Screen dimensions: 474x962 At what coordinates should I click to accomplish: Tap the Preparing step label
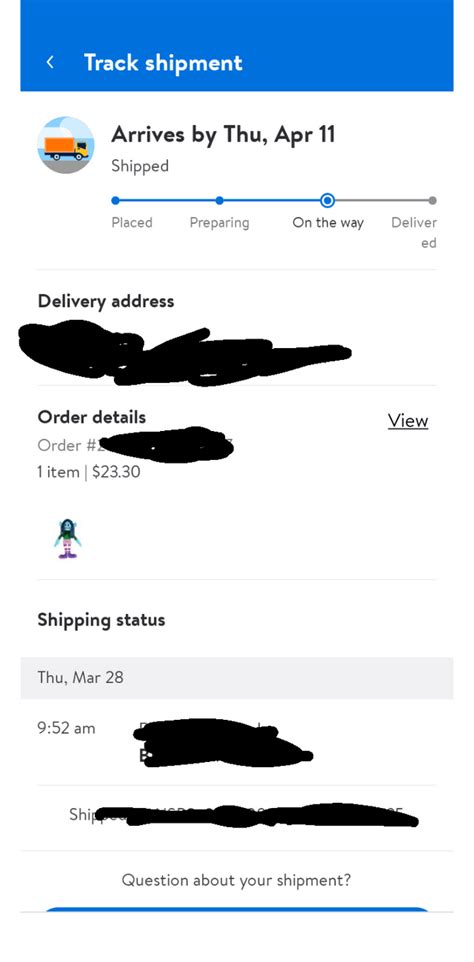(220, 223)
